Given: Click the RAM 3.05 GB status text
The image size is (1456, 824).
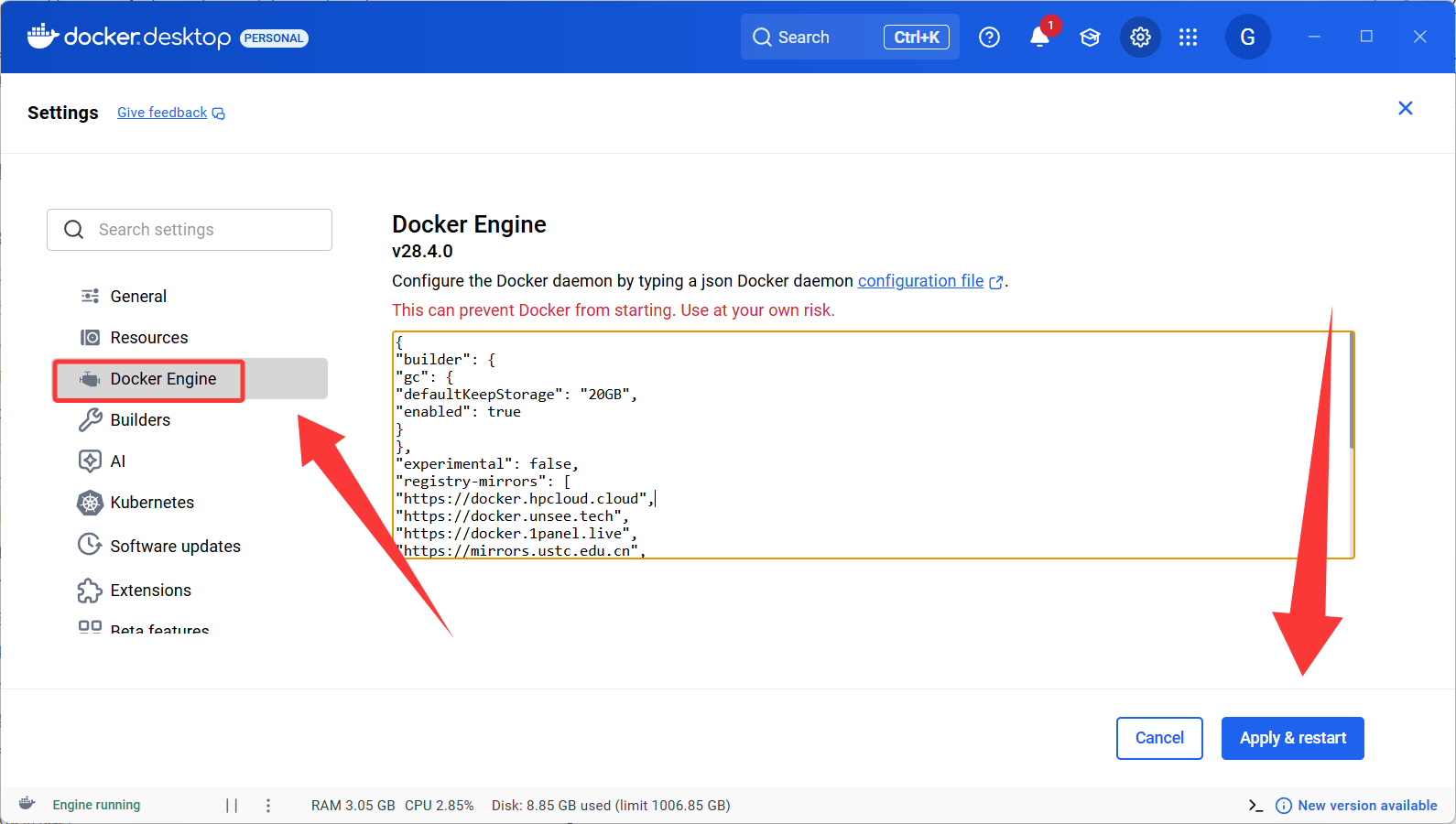Looking at the screenshot, I should [353, 806].
